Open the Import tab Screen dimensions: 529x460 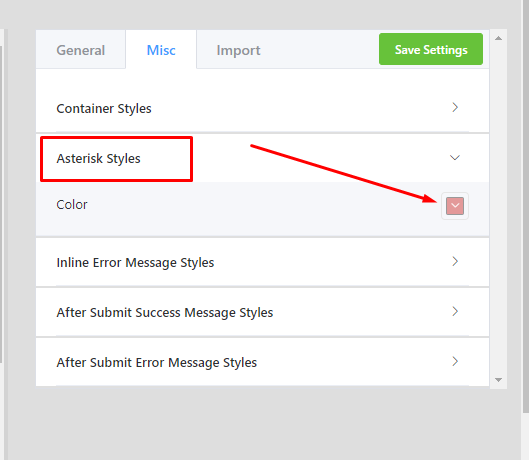[238, 50]
